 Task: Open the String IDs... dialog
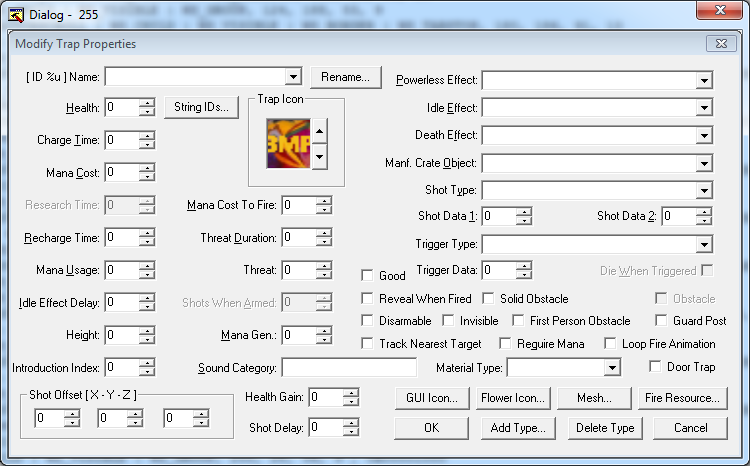tap(201, 107)
